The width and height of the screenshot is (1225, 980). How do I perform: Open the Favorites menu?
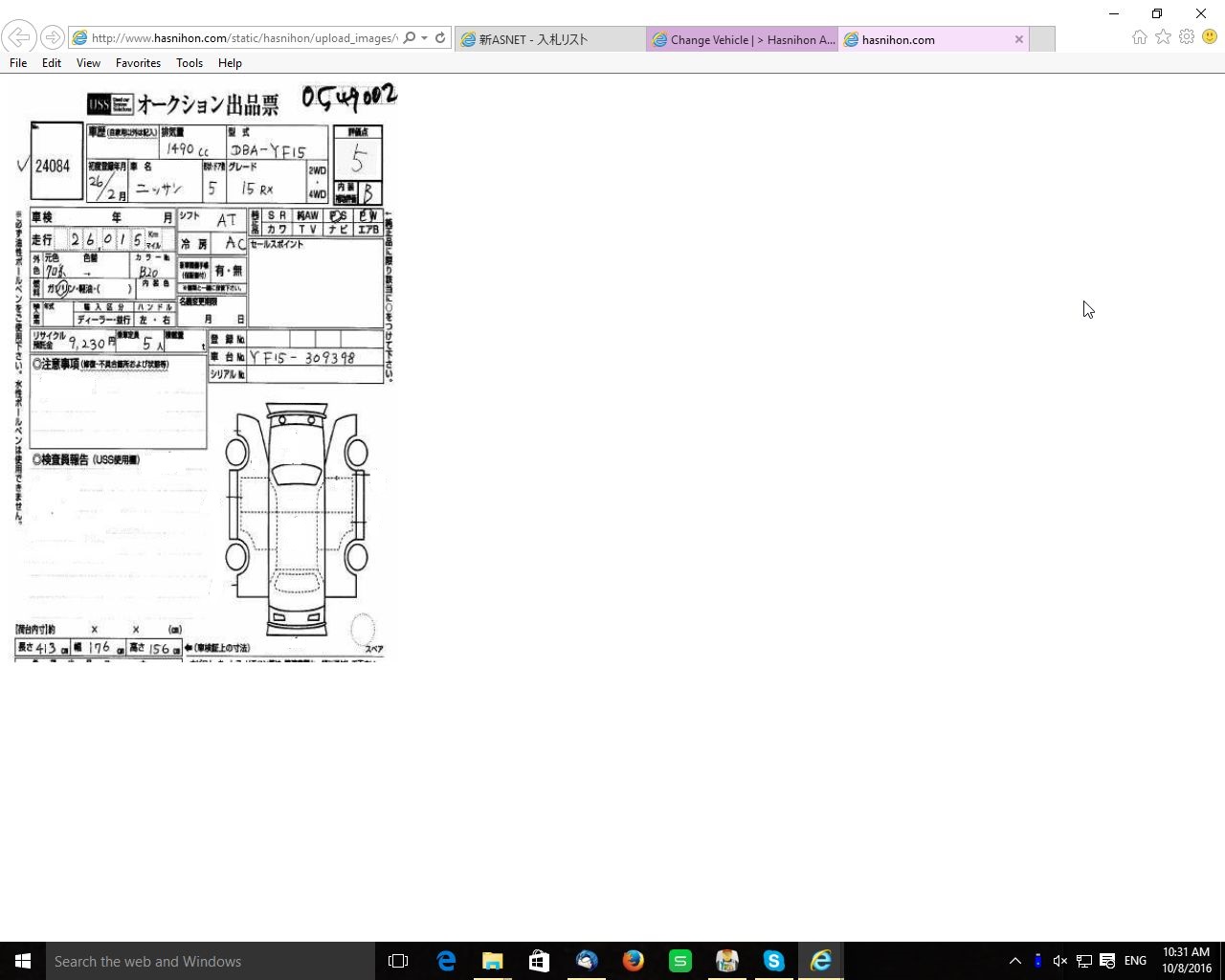[138, 63]
